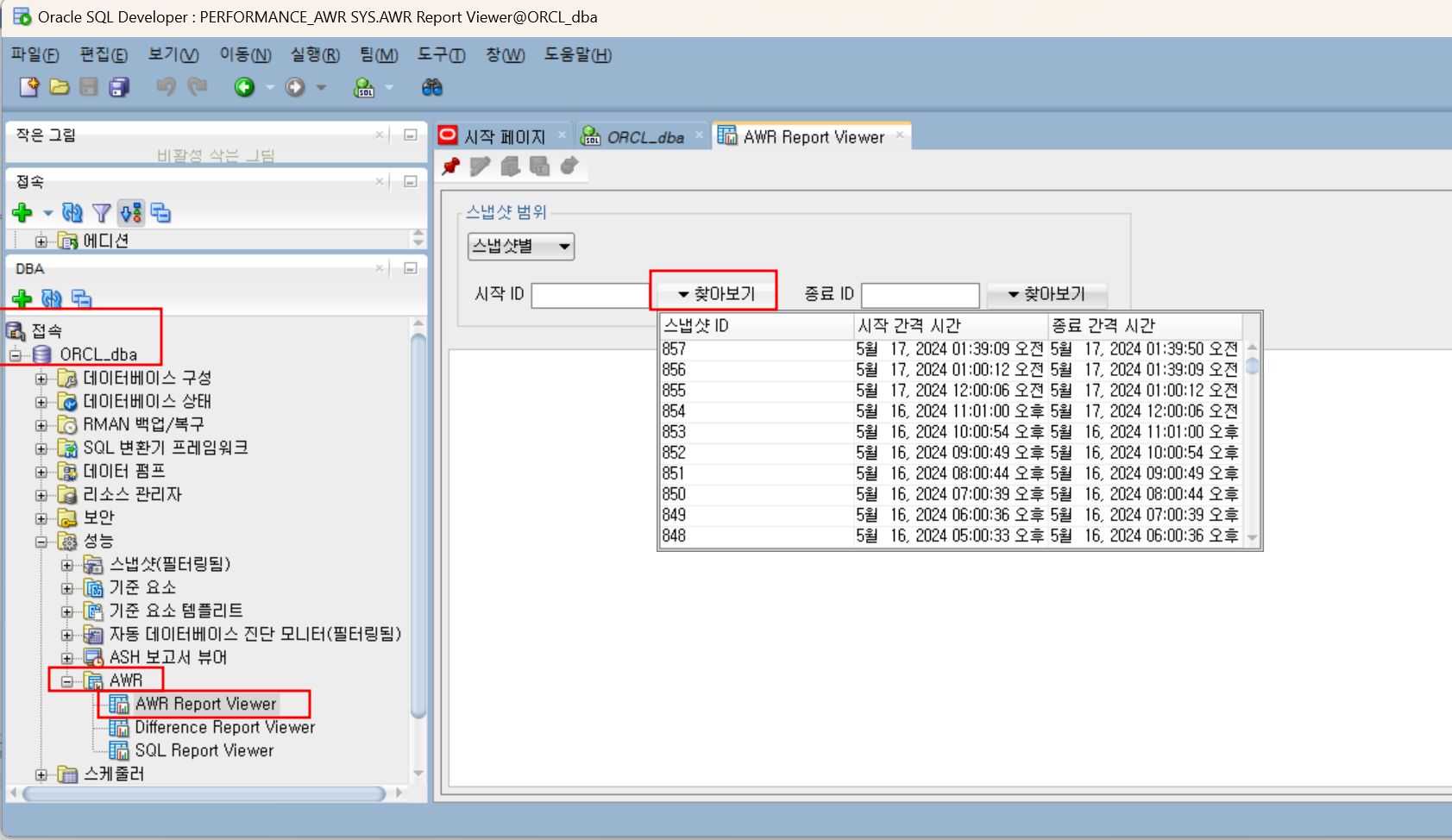Click the binoculars Find DB Object icon
Viewport: 1452px width, 840px height.
(431, 87)
